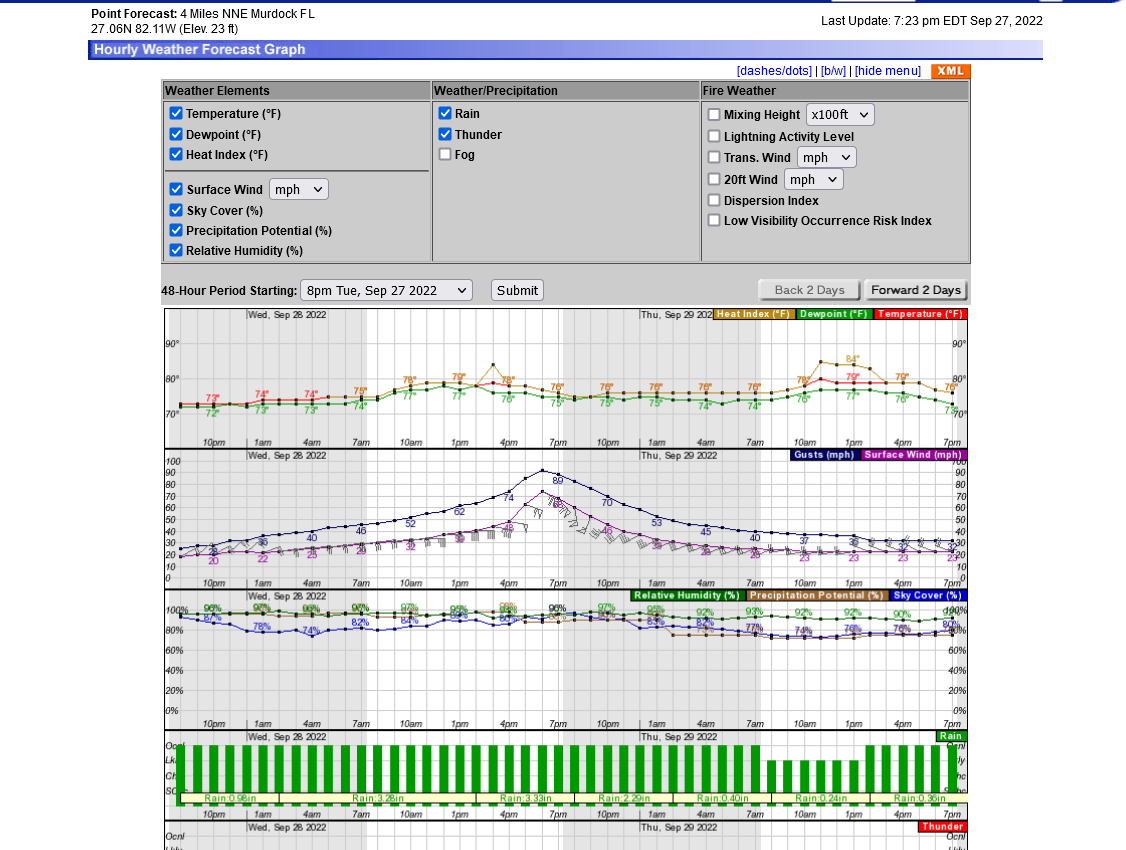1126x850 pixels.
Task: Disable the Thunder checkbox
Action: pyautogui.click(x=445, y=134)
